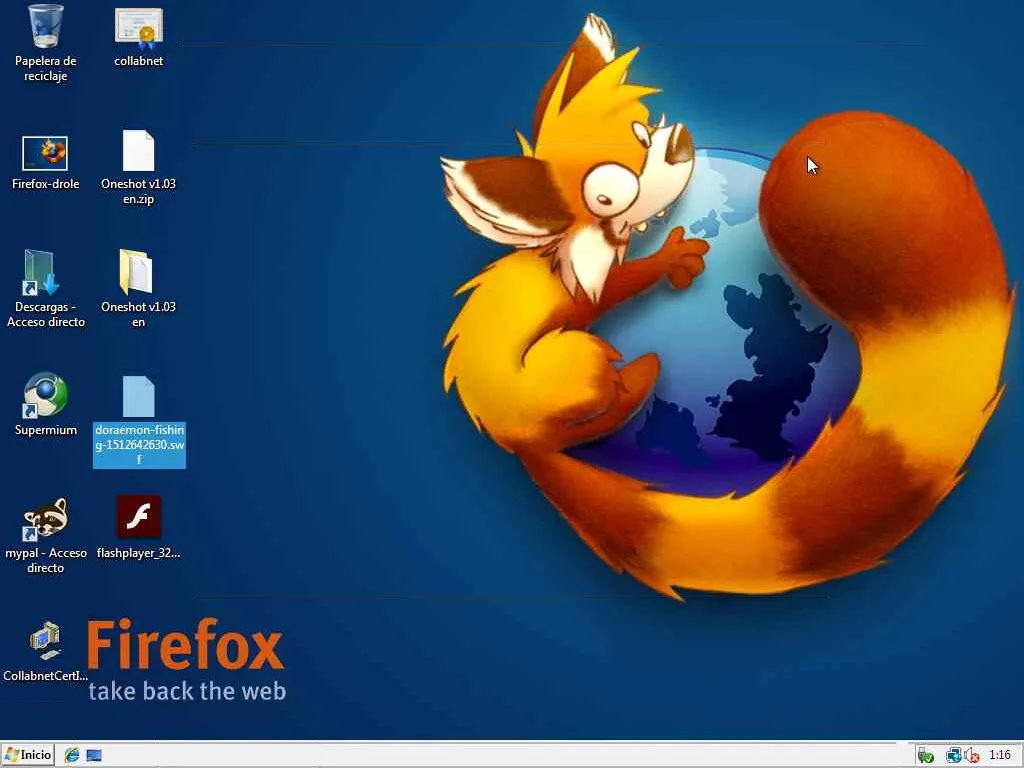Open the Inicio start menu
This screenshot has height=768, width=1024.
(27, 755)
